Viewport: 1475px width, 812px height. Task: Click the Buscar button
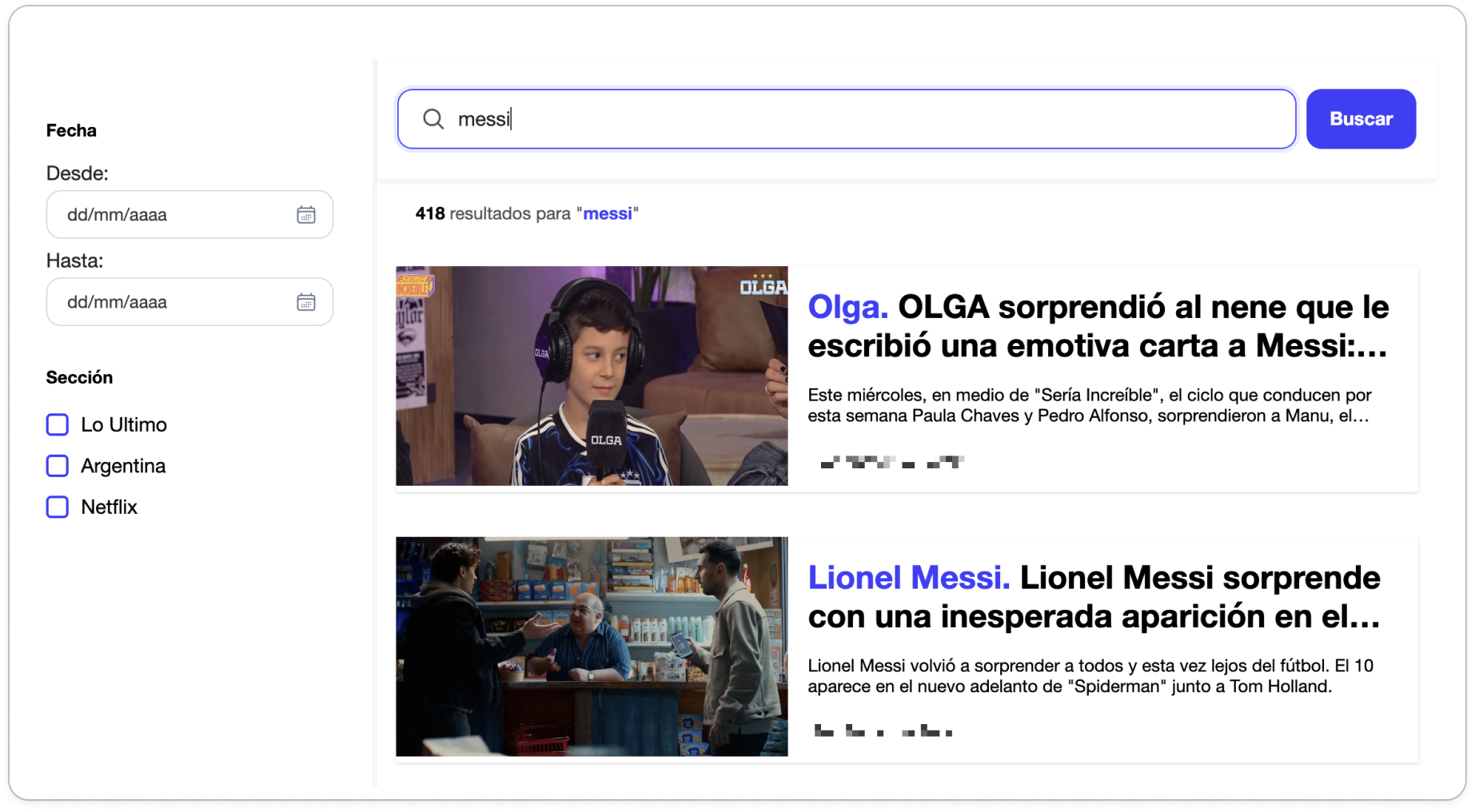(x=1361, y=119)
